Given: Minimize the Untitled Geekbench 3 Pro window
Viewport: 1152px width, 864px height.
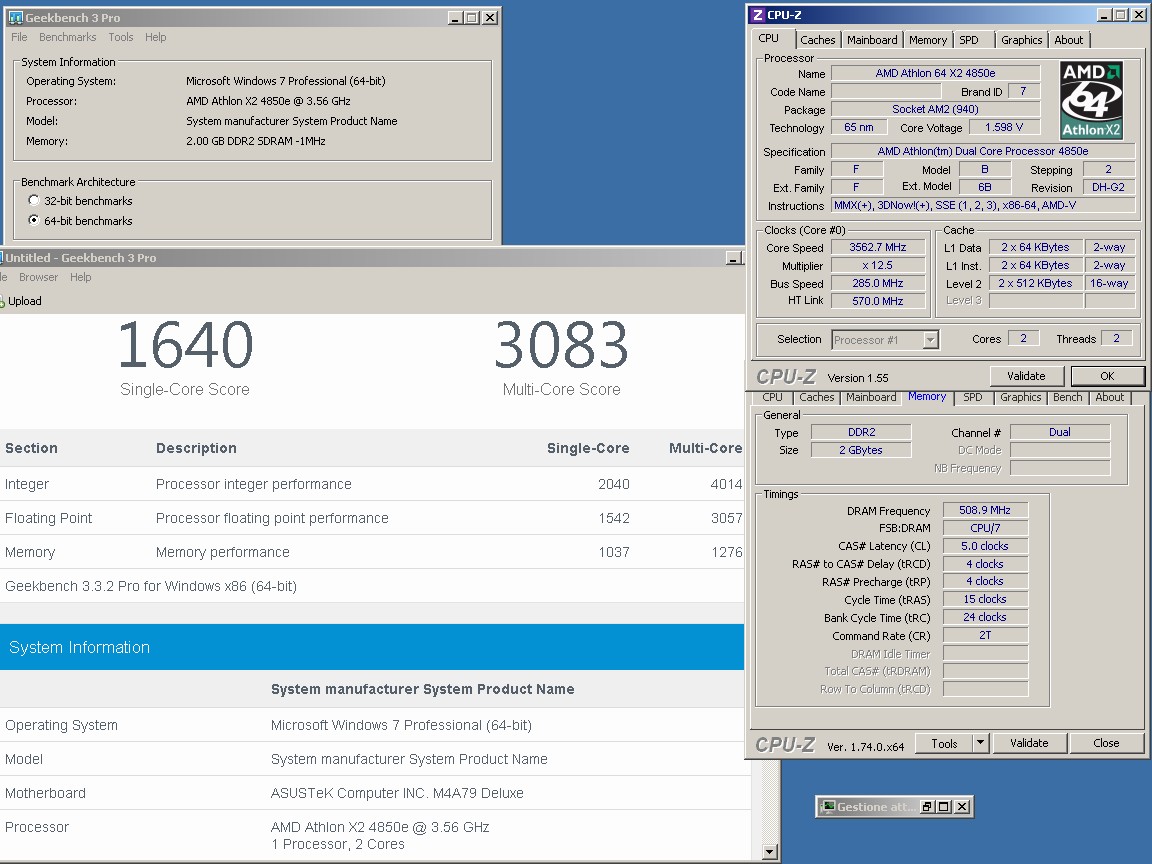Looking at the screenshot, I should point(733,258).
